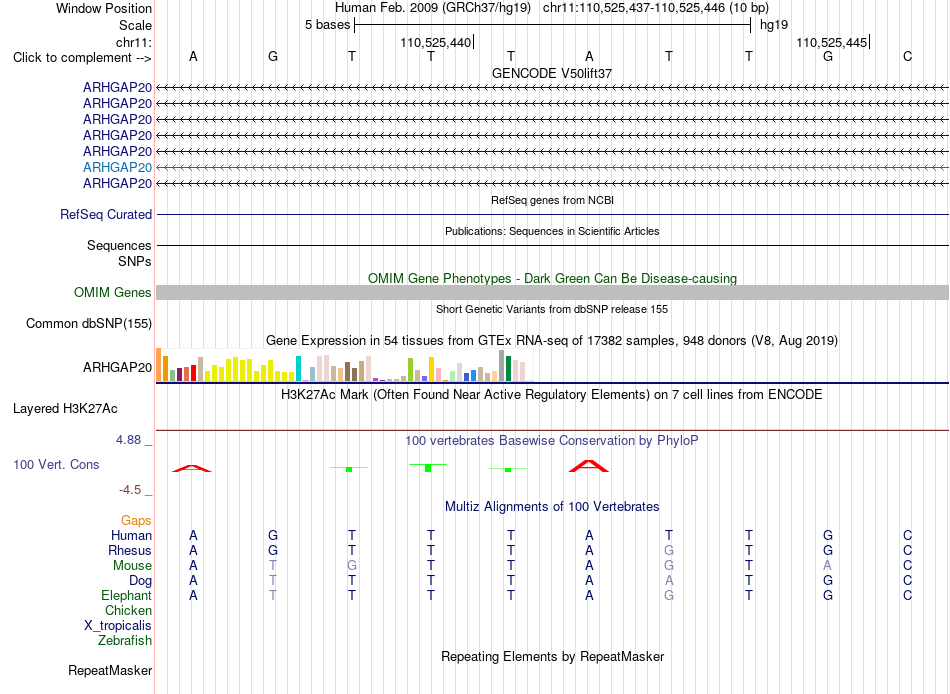Select the X_tropicalis alignment row label
950x694 pixels.
[x=118, y=626]
